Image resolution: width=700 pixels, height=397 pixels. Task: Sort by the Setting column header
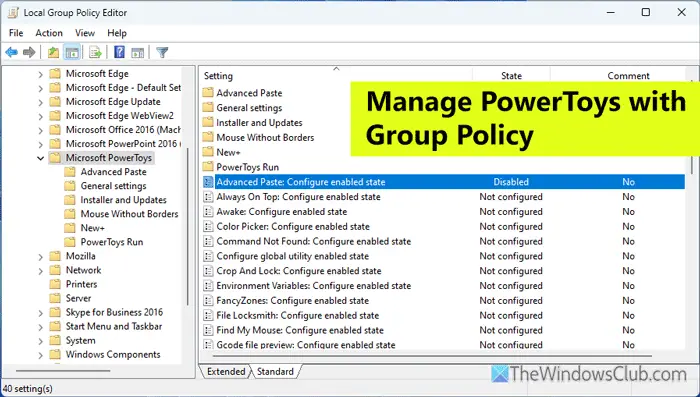coord(336,75)
